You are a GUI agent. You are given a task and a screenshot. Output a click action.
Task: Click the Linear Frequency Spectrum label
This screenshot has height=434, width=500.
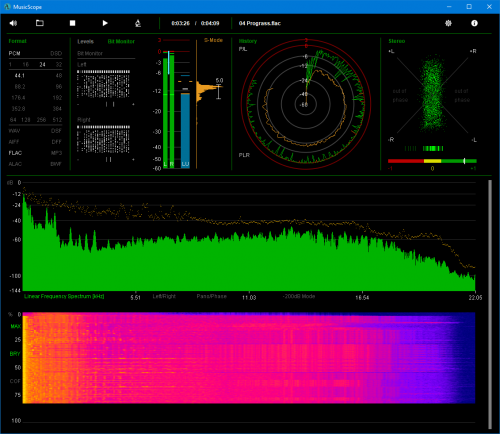click(x=64, y=296)
